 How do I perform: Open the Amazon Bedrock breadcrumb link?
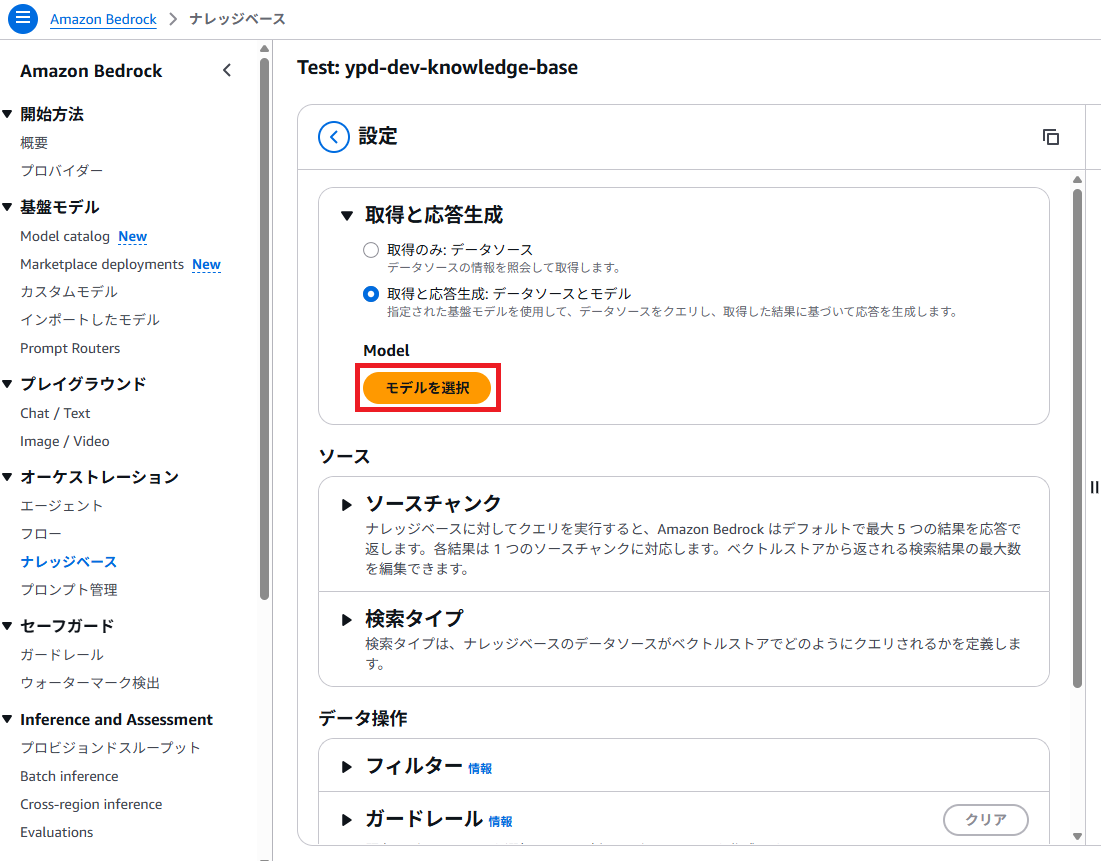[103, 19]
